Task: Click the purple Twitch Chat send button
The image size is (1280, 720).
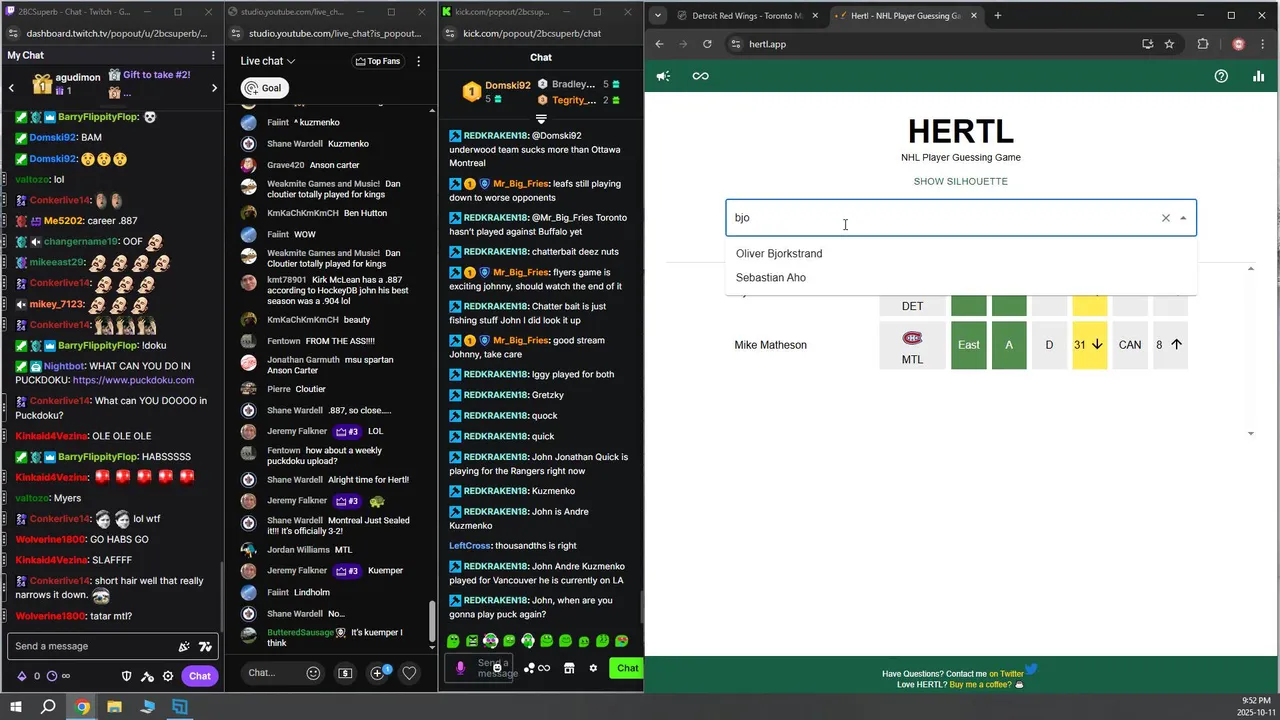Action: tap(199, 676)
